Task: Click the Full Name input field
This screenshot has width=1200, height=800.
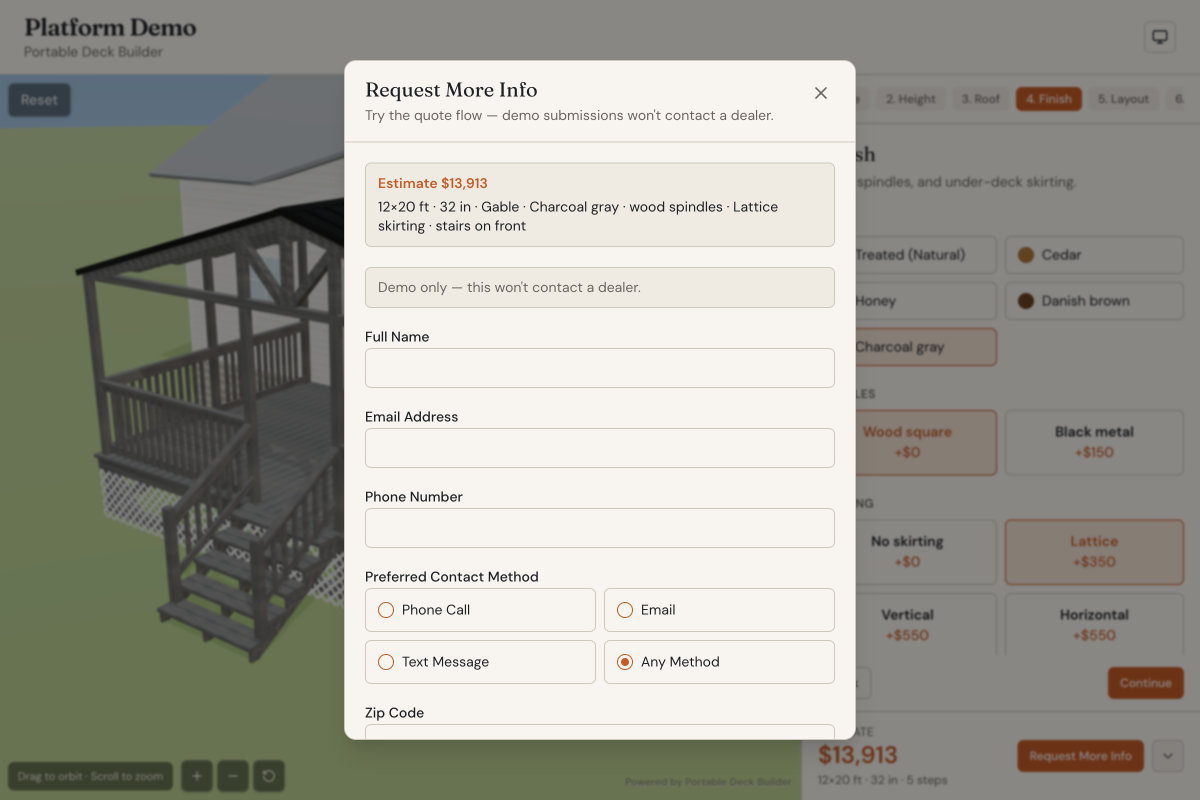Action: pyautogui.click(x=600, y=368)
